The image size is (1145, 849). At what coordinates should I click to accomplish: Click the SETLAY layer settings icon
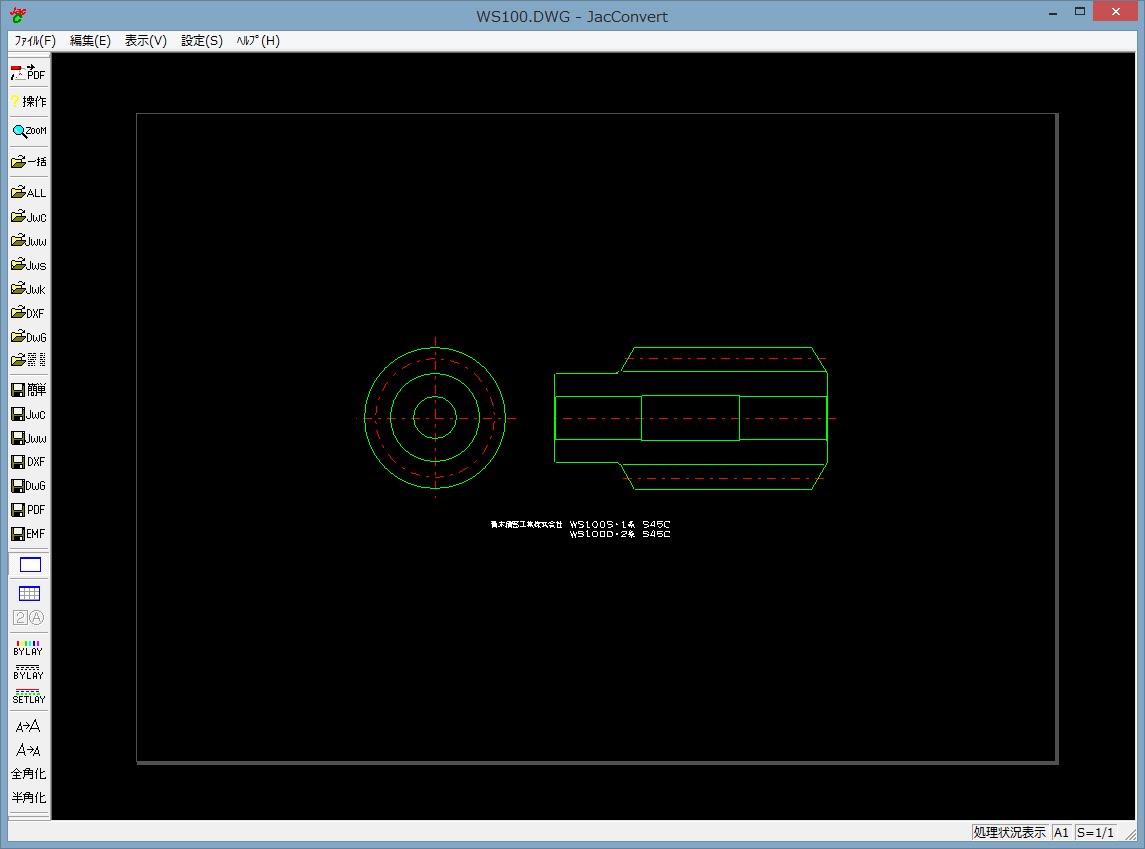coord(28,696)
